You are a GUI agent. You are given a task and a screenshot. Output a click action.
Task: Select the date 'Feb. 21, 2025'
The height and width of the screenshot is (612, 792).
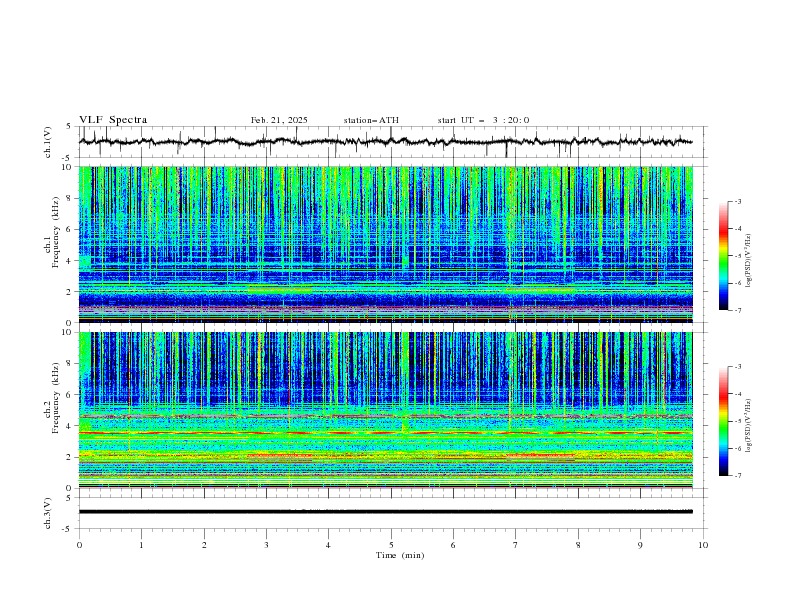tap(279, 120)
